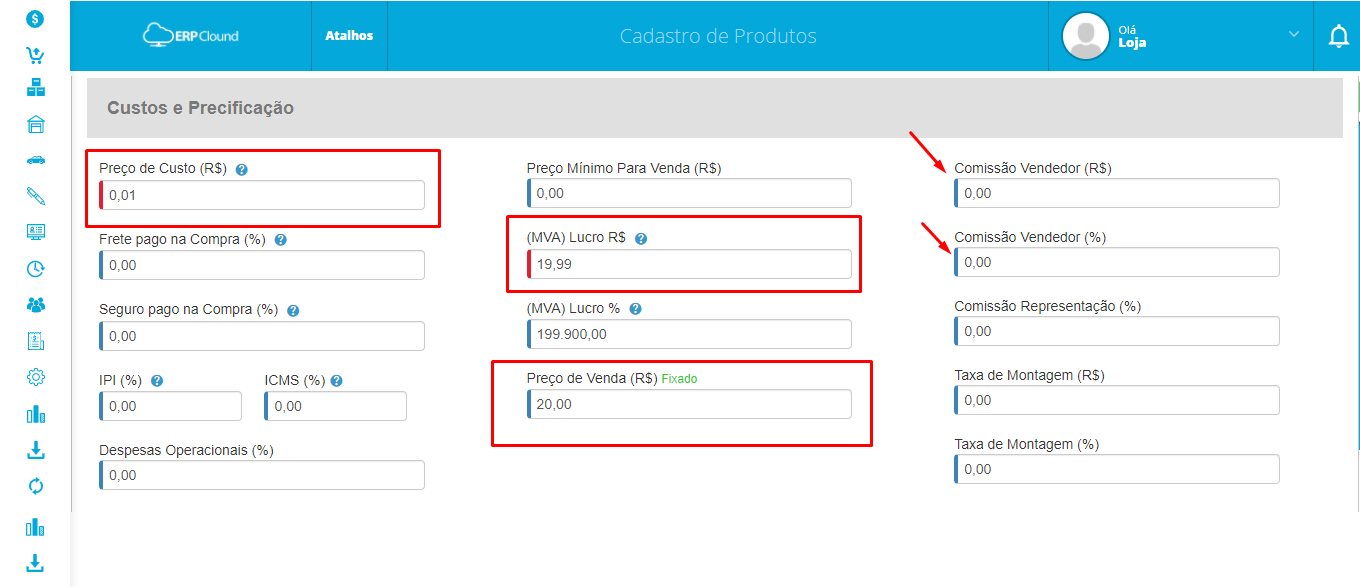Click the circular refresh arrows icon
Screen dimensions: 1360x588
pos(35,486)
